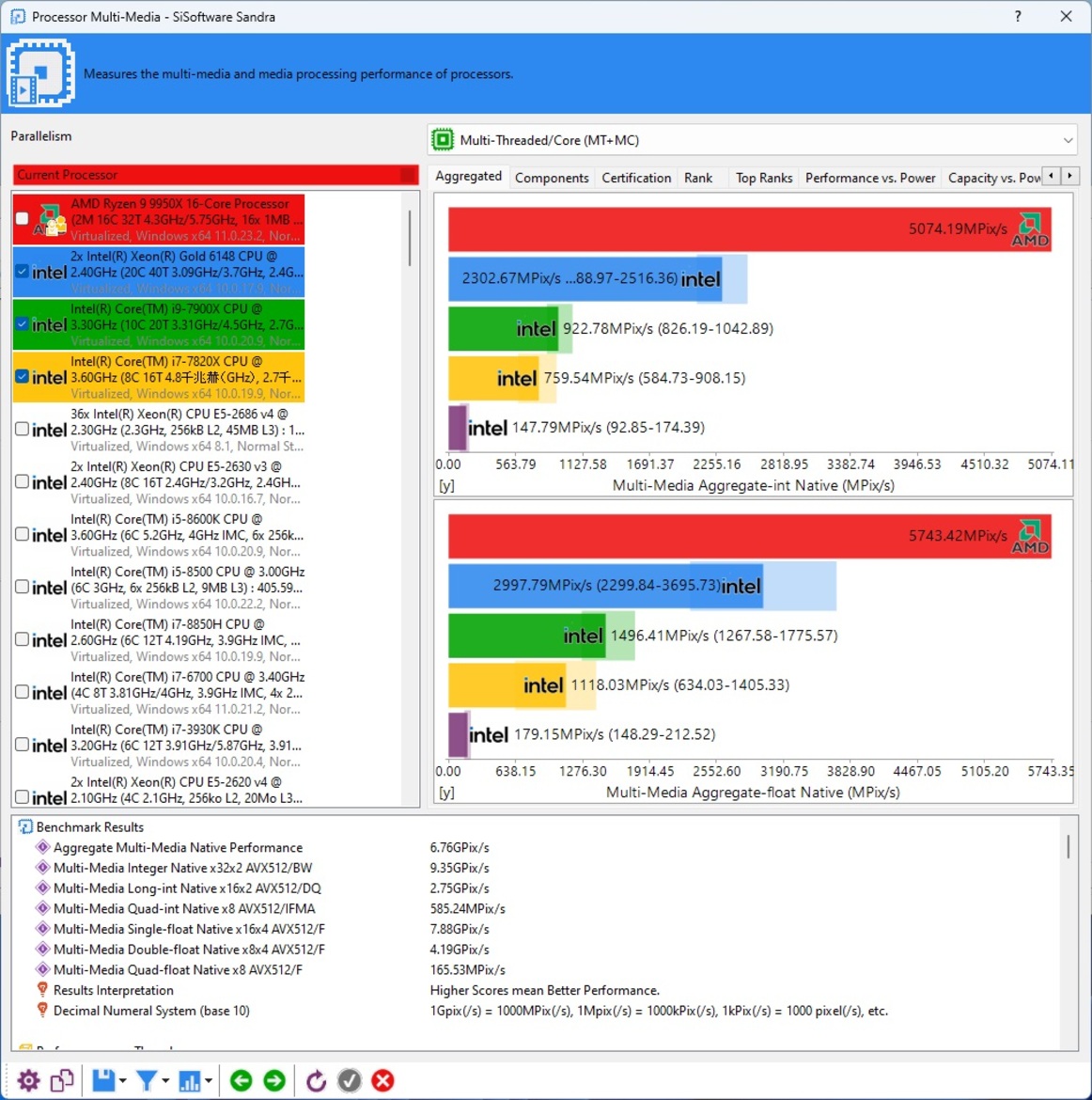Click the Benchmark Results section icon

pyautogui.click(x=25, y=827)
